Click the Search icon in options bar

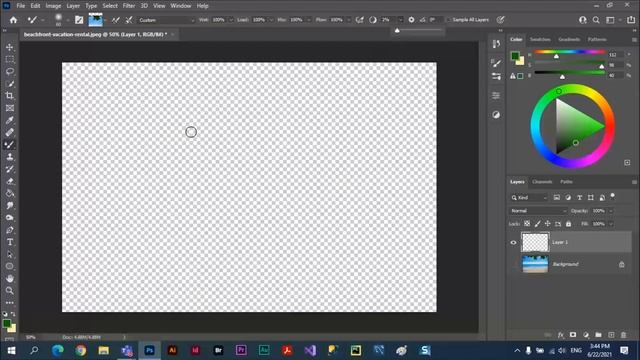pos(596,20)
